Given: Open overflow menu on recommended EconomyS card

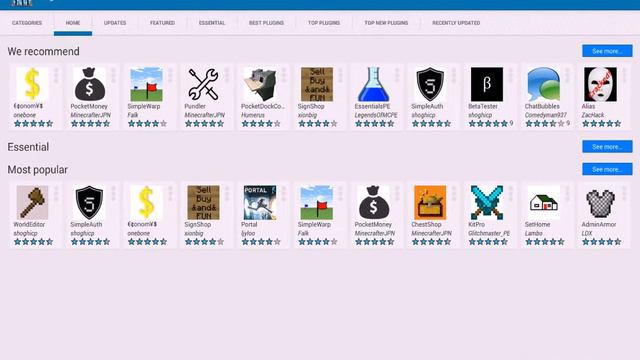Looking at the screenshot, I should click(56, 76).
